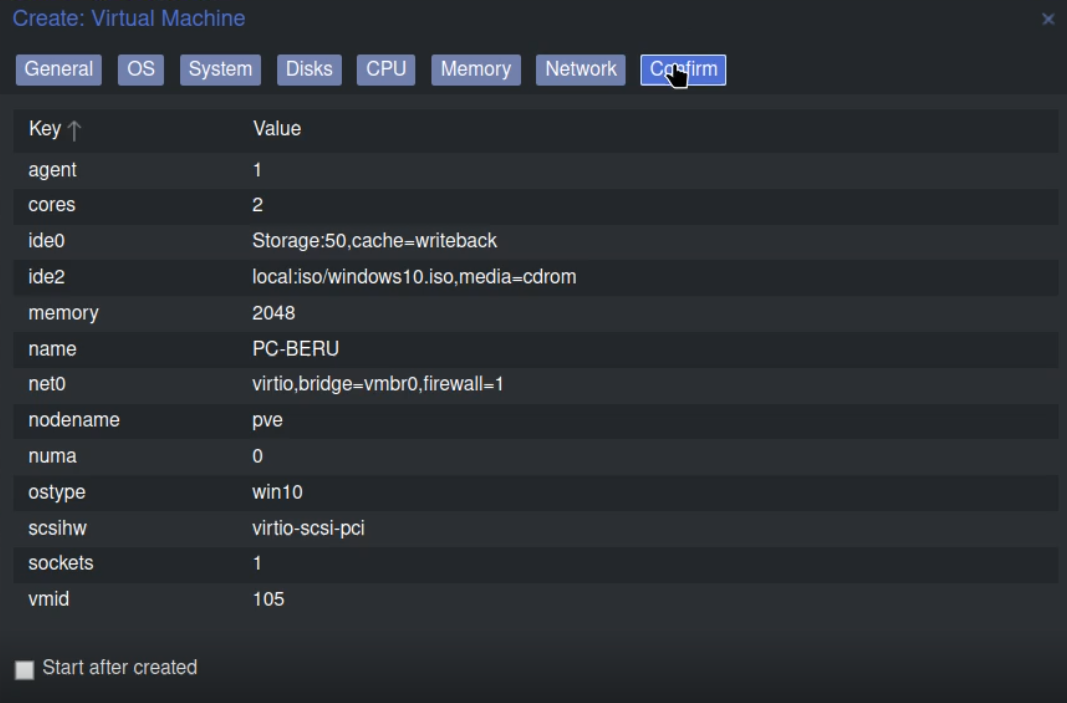This screenshot has height=703, width=1067.
Task: Select the agent row
Action: pos(535,170)
